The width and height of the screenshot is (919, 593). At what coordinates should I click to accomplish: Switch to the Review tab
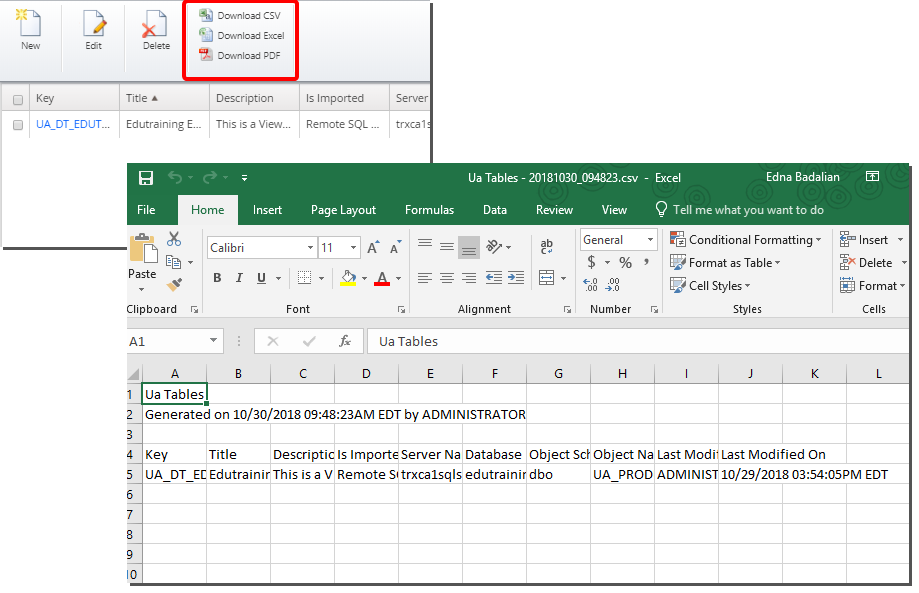pyautogui.click(x=554, y=210)
